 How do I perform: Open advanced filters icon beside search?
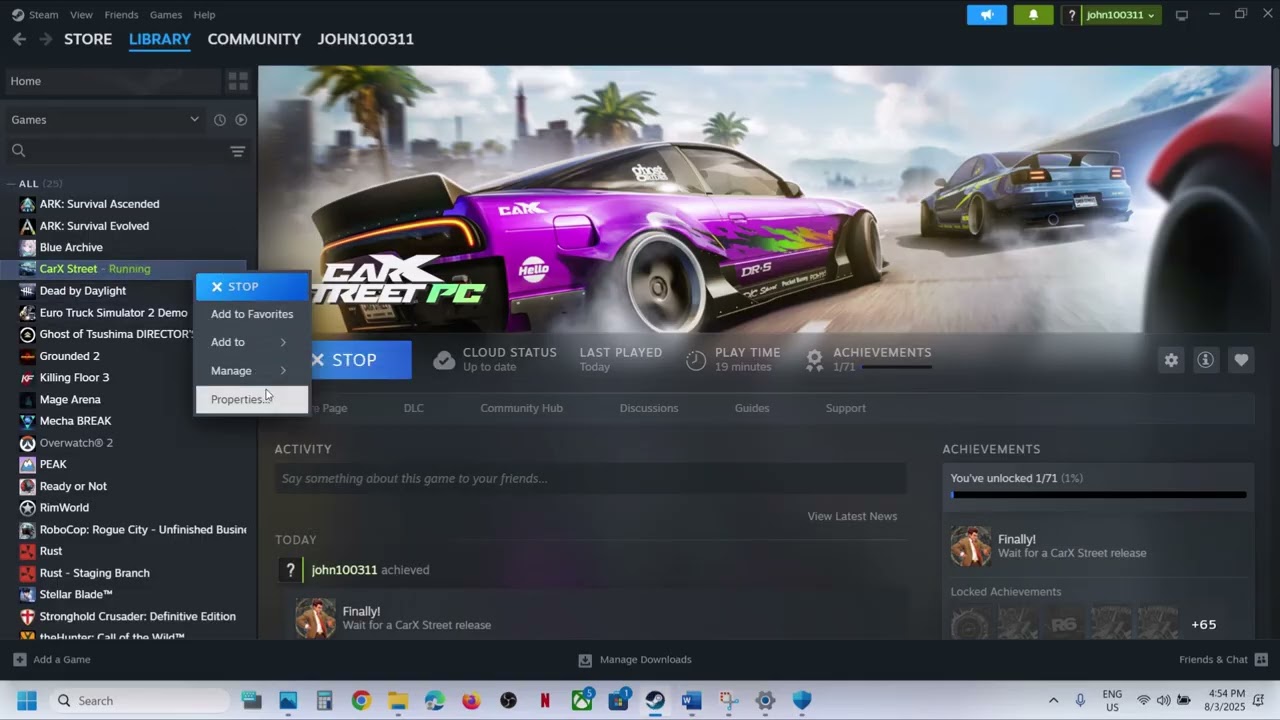[x=237, y=151]
